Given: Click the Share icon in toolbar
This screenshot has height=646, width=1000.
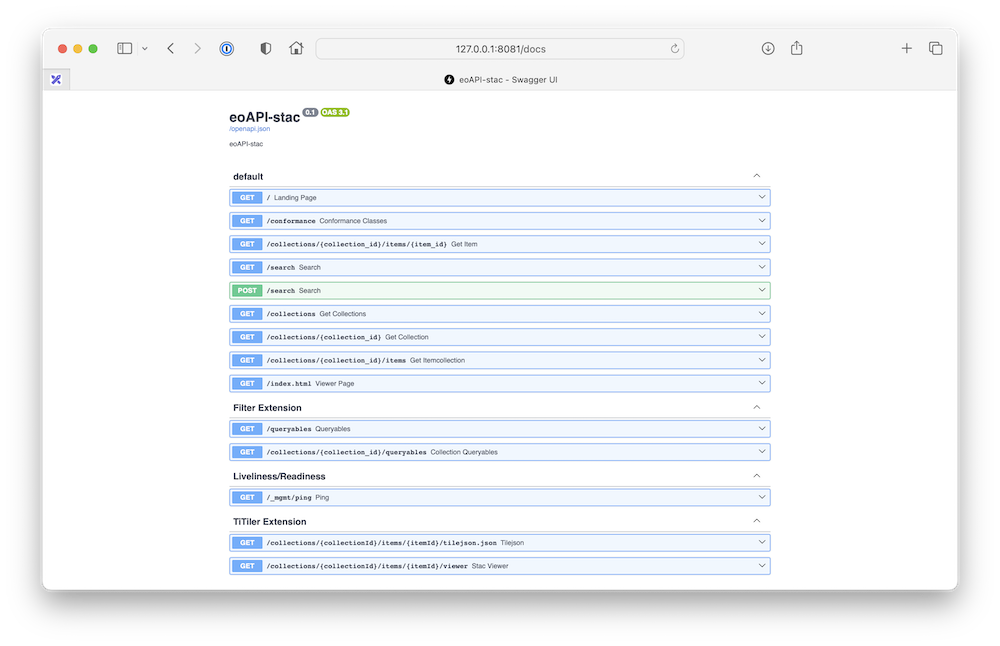Looking at the screenshot, I should (x=797, y=48).
